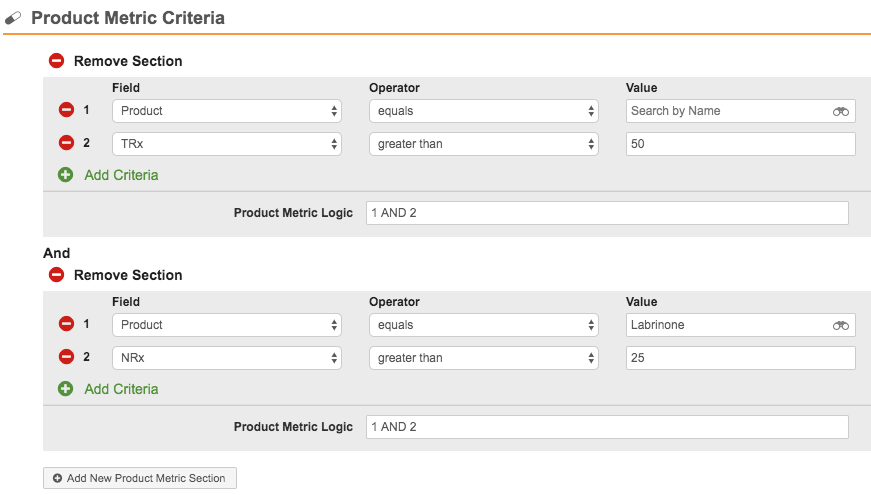The width and height of the screenshot is (871, 495).
Task: Click the red minus icon beside second Remove Section
Action: (57, 275)
